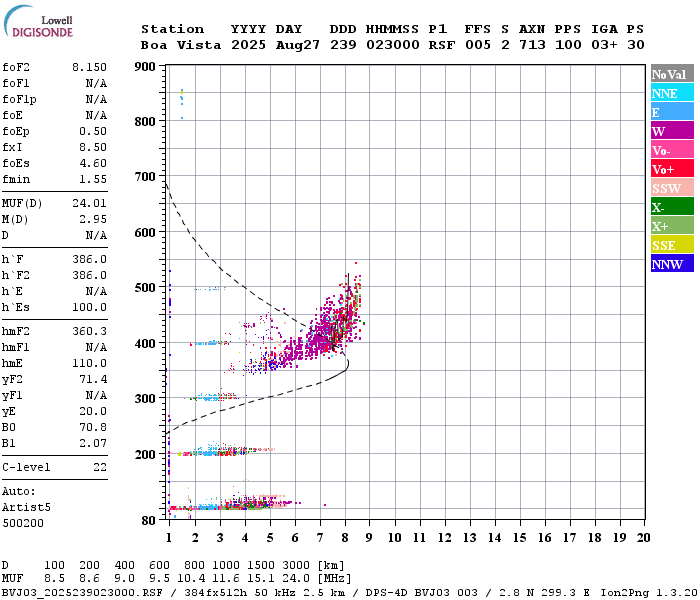
Task: Click the Ion2Png 1.3.20 version text
Action: point(649,592)
